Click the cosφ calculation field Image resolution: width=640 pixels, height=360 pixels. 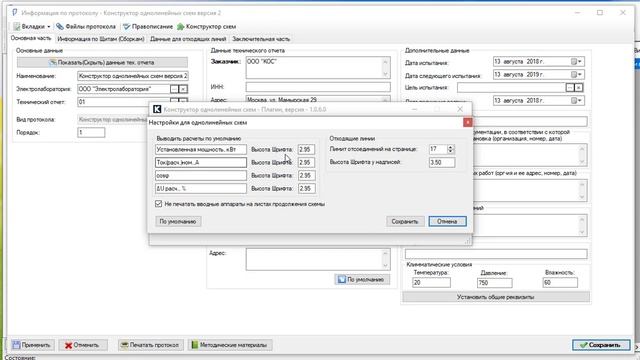pos(201,176)
